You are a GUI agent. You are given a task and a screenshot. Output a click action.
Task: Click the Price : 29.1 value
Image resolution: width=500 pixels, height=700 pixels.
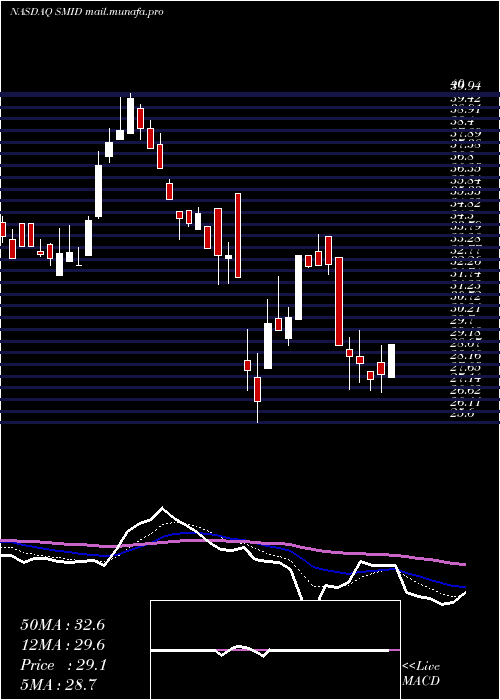(63, 665)
